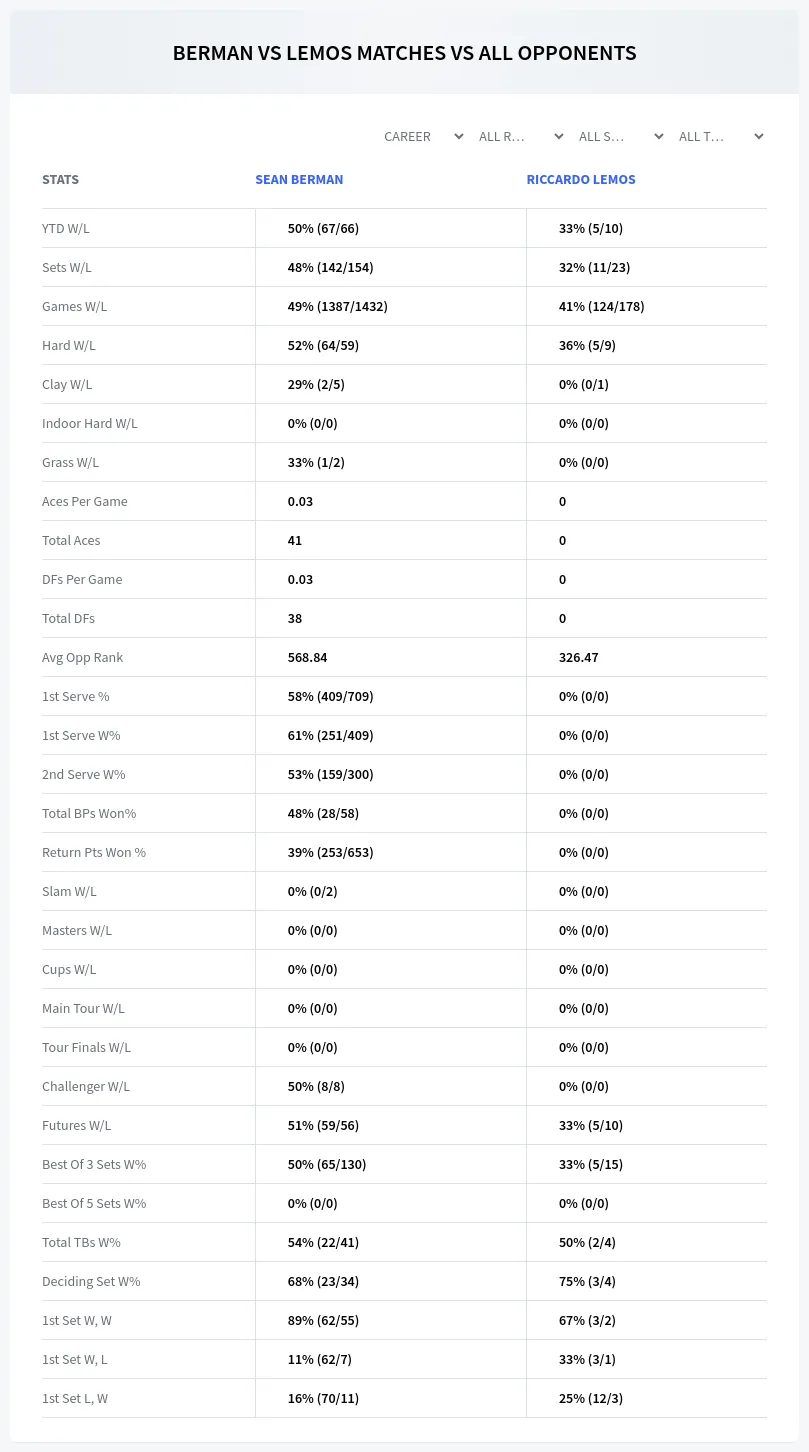Image resolution: width=809 pixels, height=1452 pixels.
Task: Click Lemos's Total TBs W% value 50% (2/4)
Action: (x=587, y=1242)
